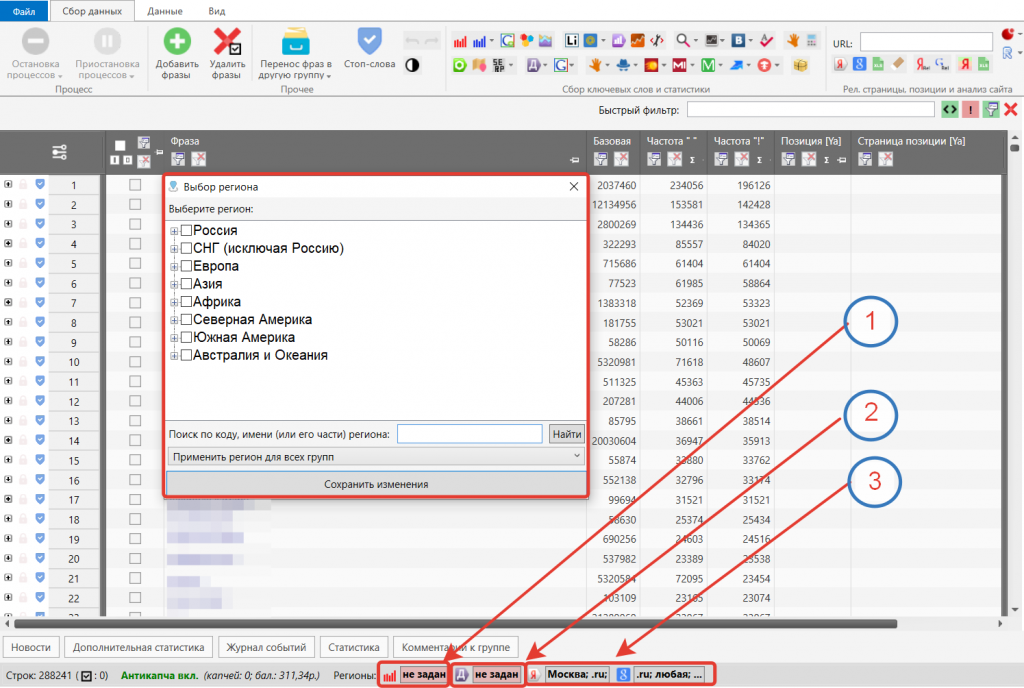Click the red "MI" Mail.ru icon

coord(679,65)
